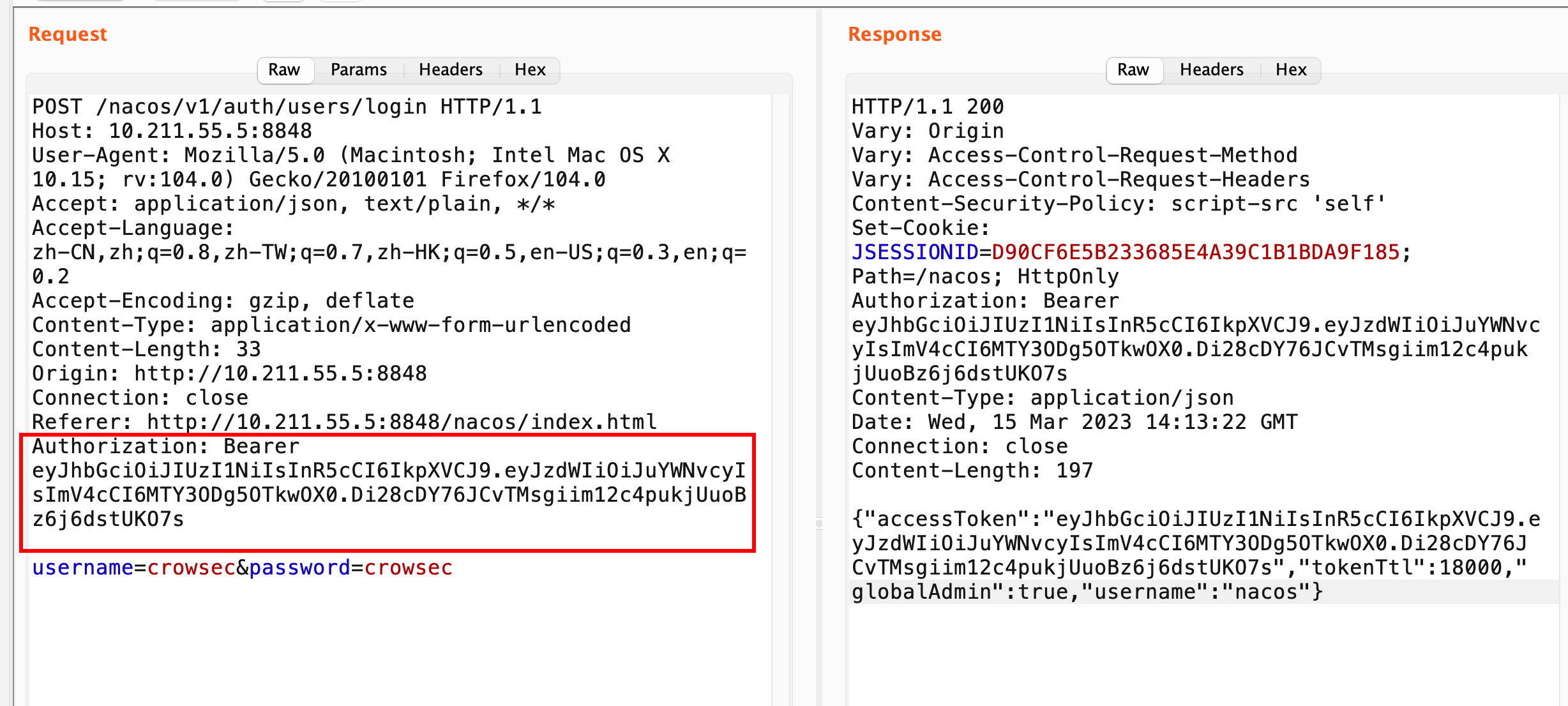Click the Content-Length: 197 response header
Image resolution: width=1568 pixels, height=706 pixels.
972,470
